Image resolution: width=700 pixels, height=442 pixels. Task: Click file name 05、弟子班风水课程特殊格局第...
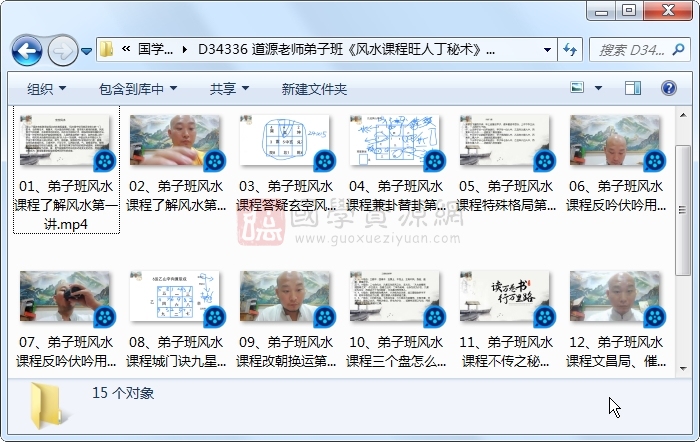[506, 196]
